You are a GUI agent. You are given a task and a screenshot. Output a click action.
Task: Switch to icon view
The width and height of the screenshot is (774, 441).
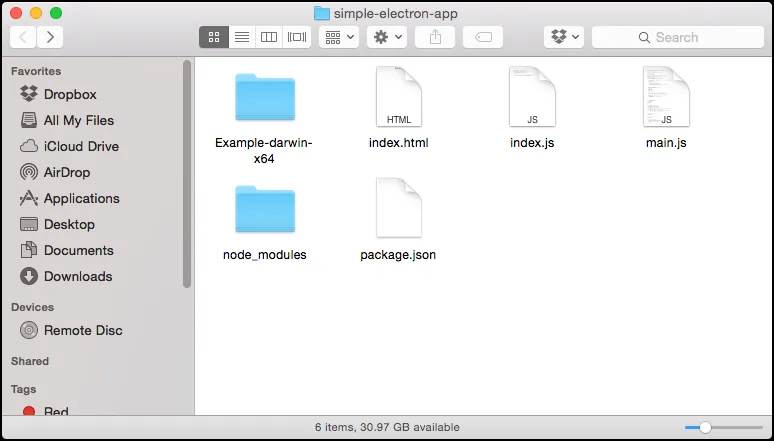[214, 37]
